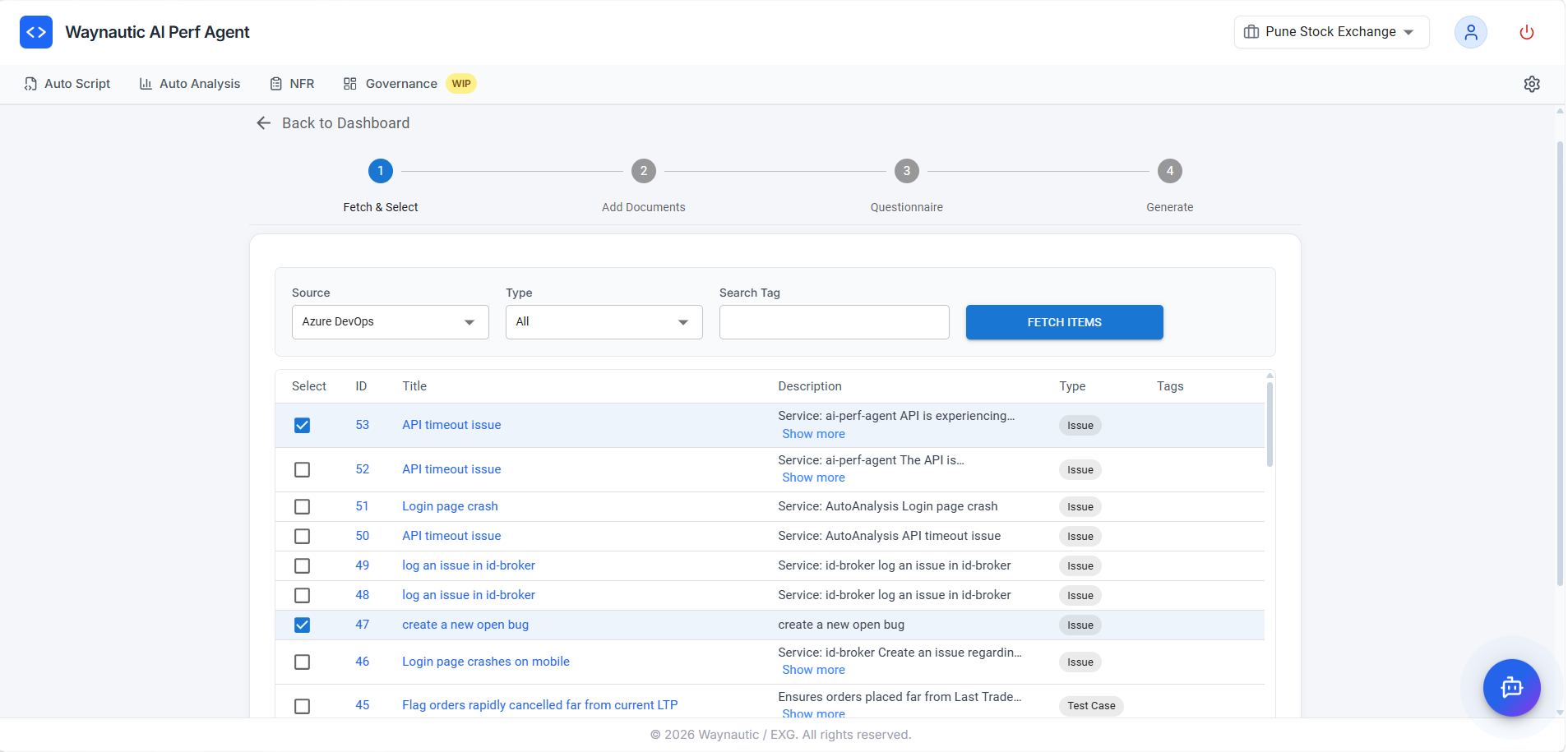Open the Source dropdown showing Azure DevOps
The width and height of the screenshot is (1568, 752).
point(390,321)
